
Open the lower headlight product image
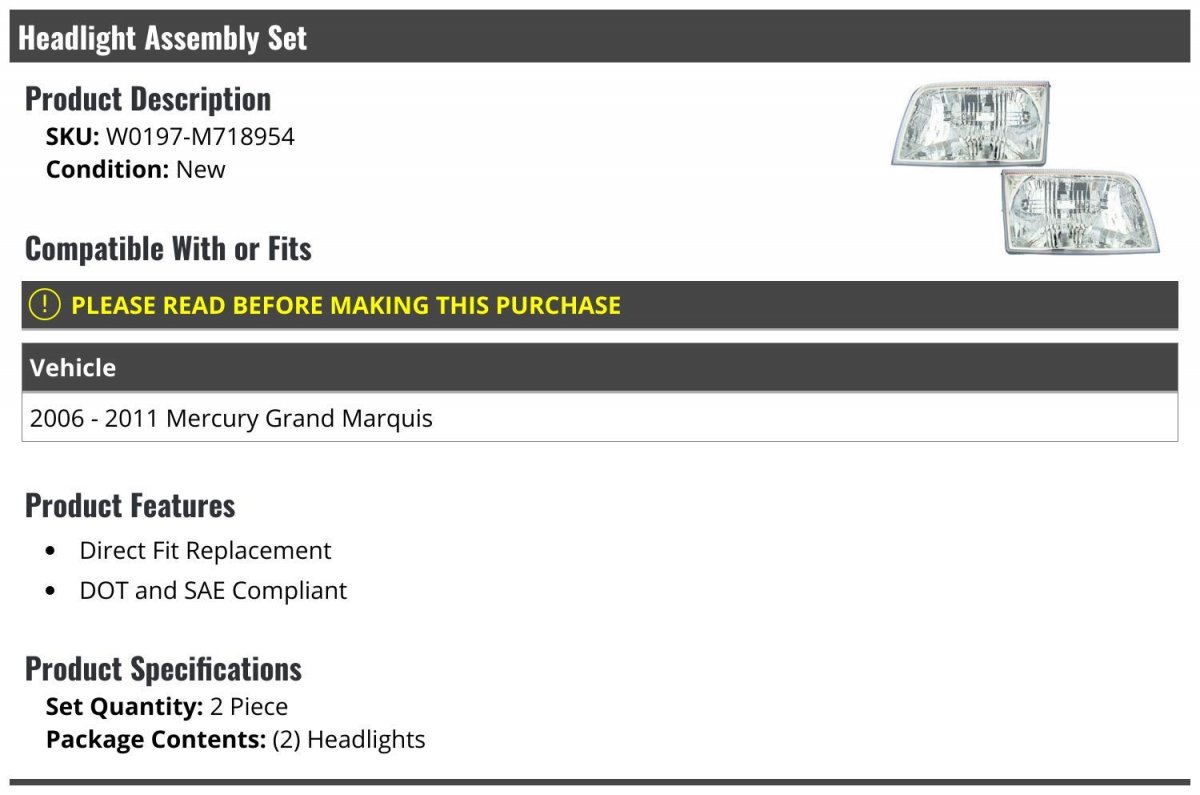click(1080, 211)
